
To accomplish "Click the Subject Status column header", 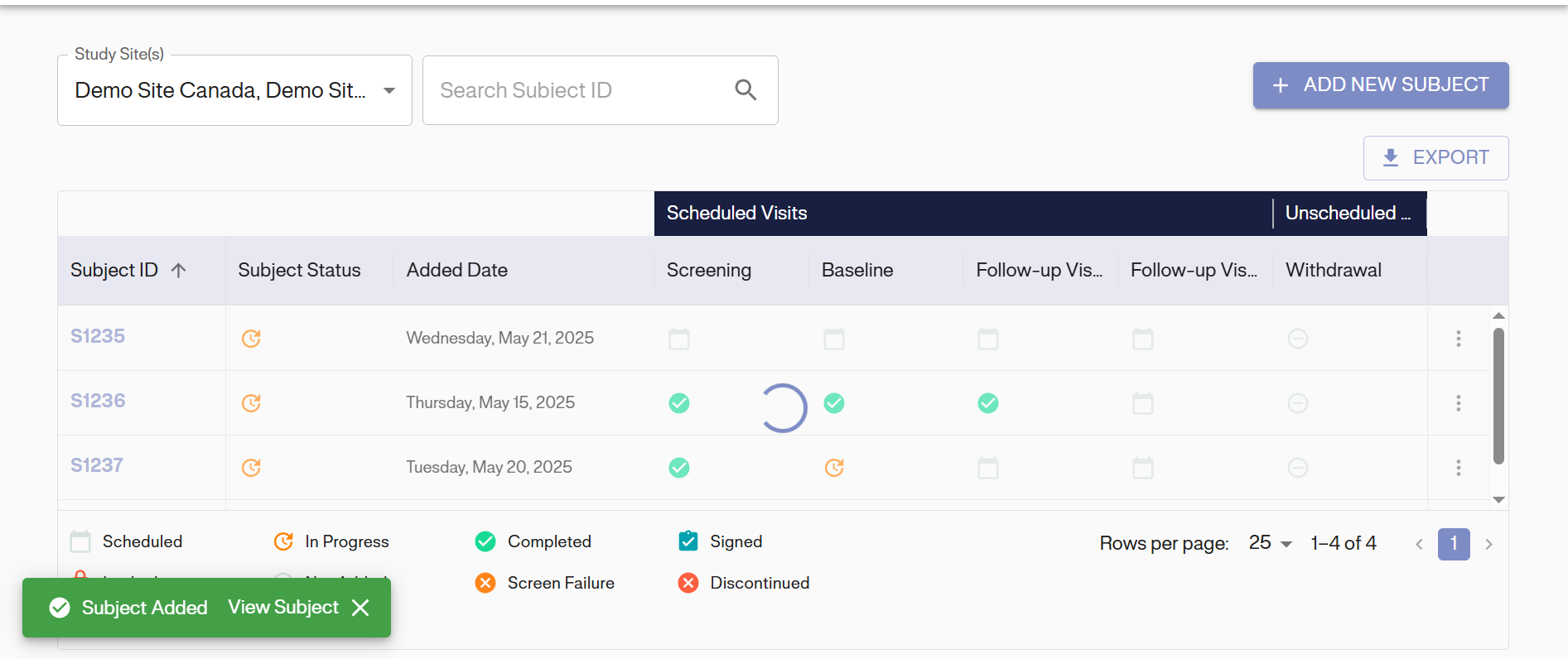I will point(299,270).
